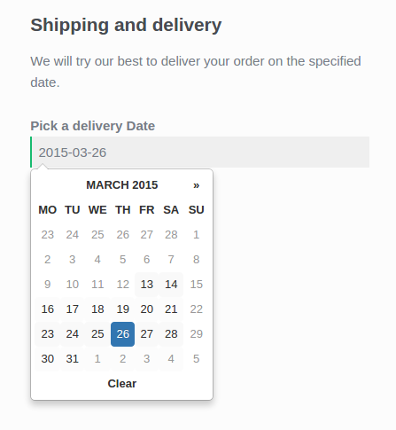Pick March 16 as delivery date

click(x=48, y=309)
